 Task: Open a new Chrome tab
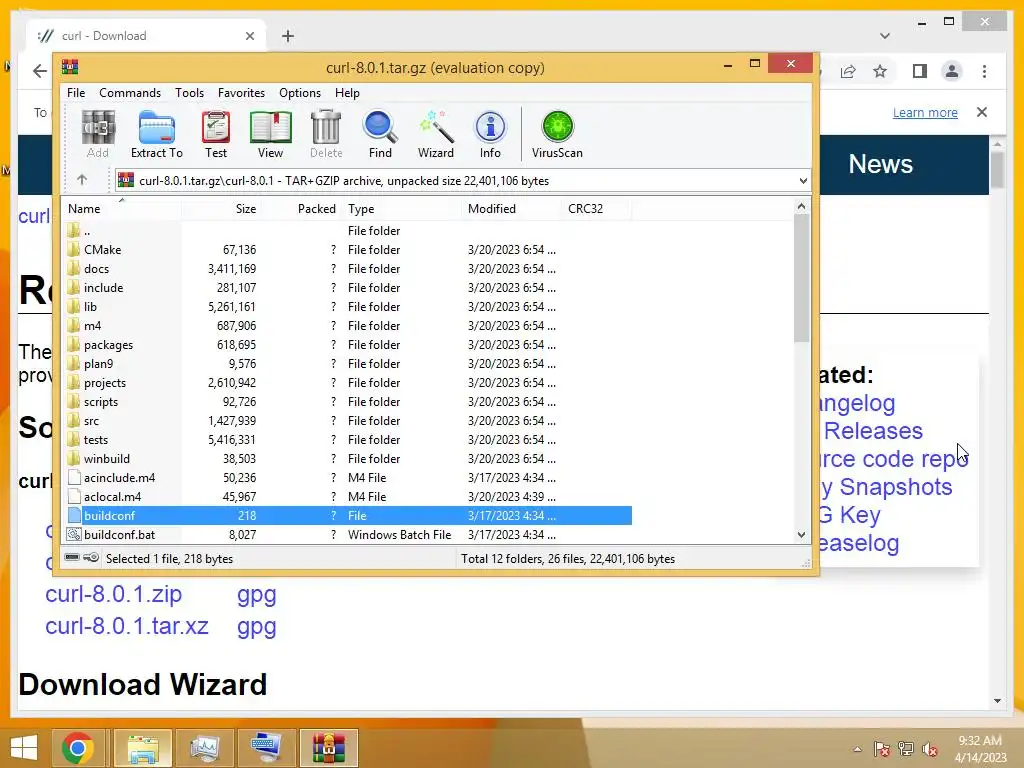pyautogui.click(x=288, y=36)
